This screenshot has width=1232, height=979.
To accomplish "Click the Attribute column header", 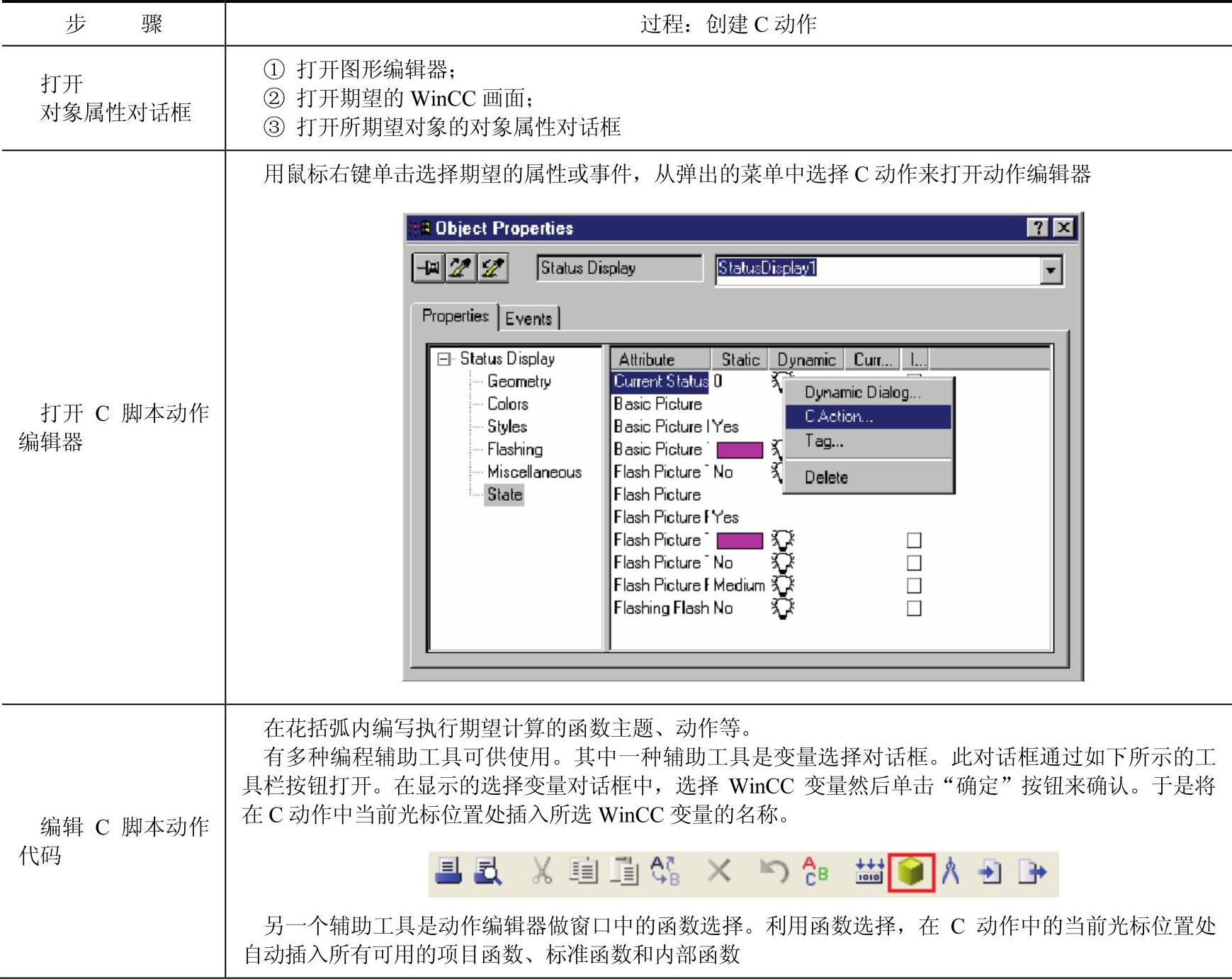I will coord(660,359).
